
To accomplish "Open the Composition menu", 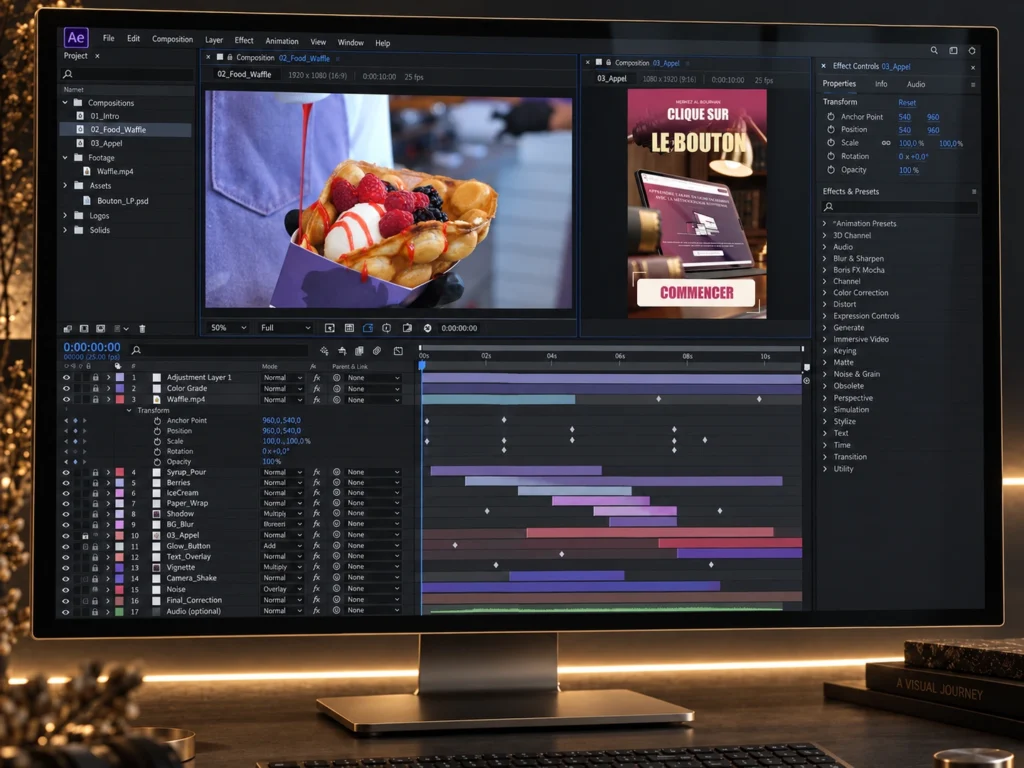I will click(172, 39).
